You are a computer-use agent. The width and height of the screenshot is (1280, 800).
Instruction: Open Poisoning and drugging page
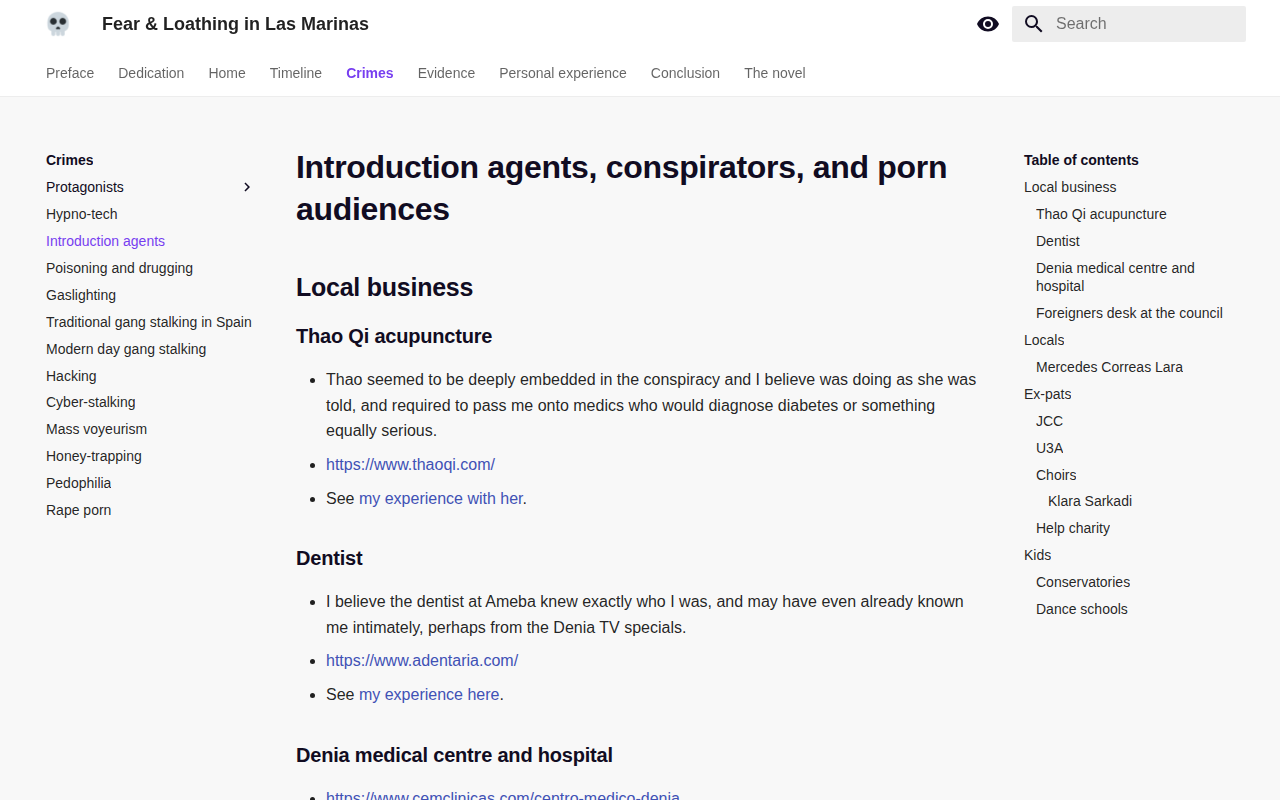coord(119,268)
